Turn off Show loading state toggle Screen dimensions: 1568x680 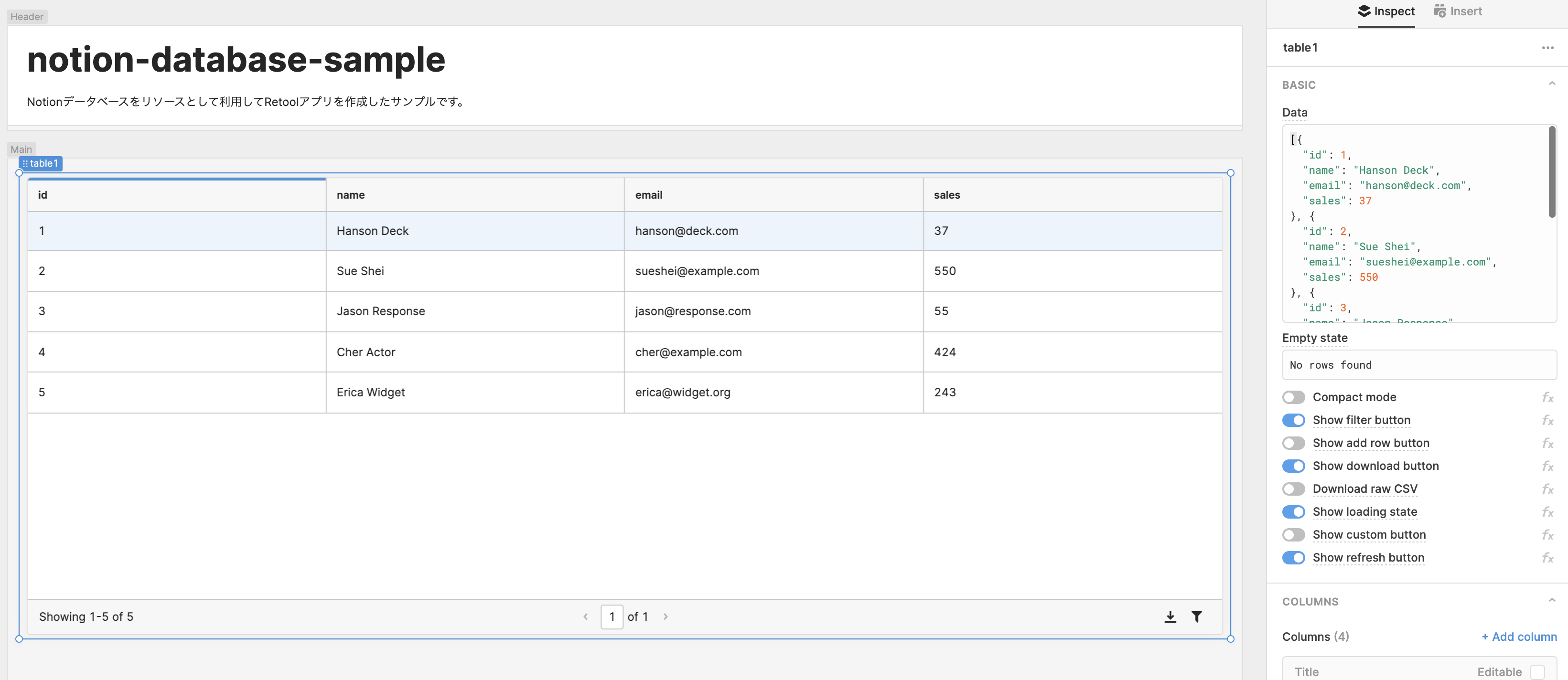(x=1293, y=512)
